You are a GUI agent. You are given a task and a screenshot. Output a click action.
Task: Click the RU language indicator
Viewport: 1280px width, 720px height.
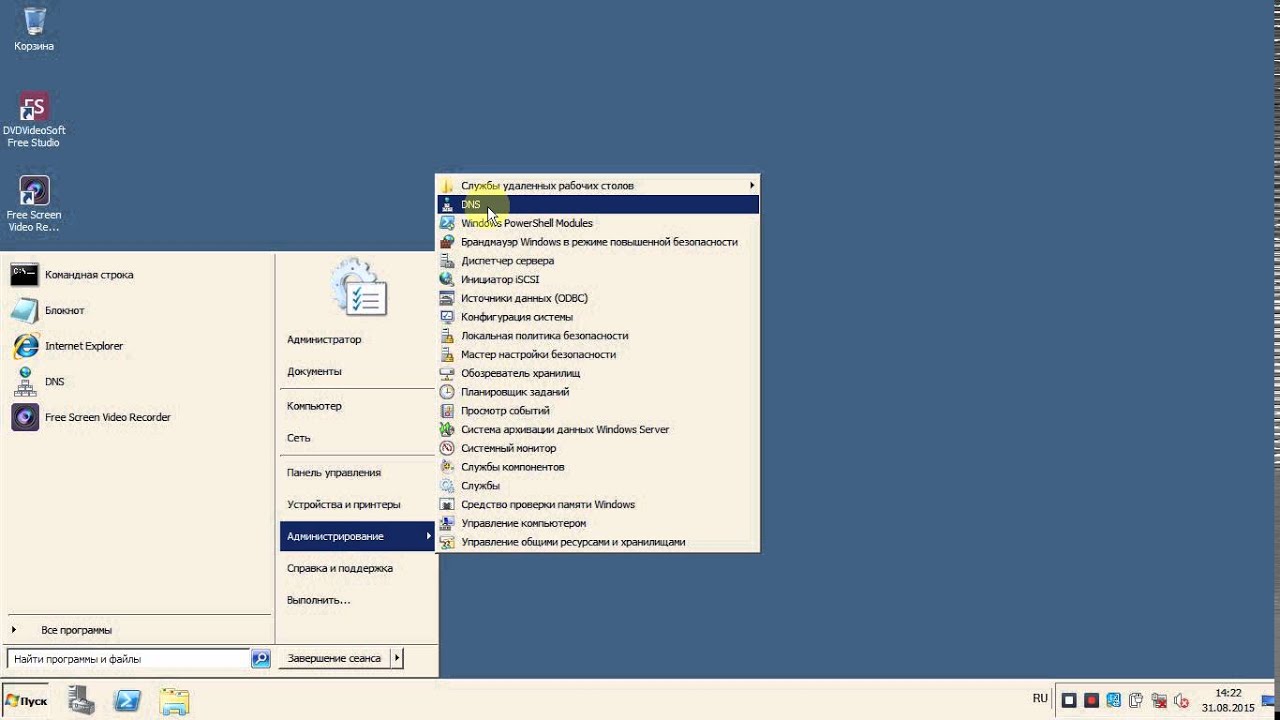pyautogui.click(x=1040, y=699)
